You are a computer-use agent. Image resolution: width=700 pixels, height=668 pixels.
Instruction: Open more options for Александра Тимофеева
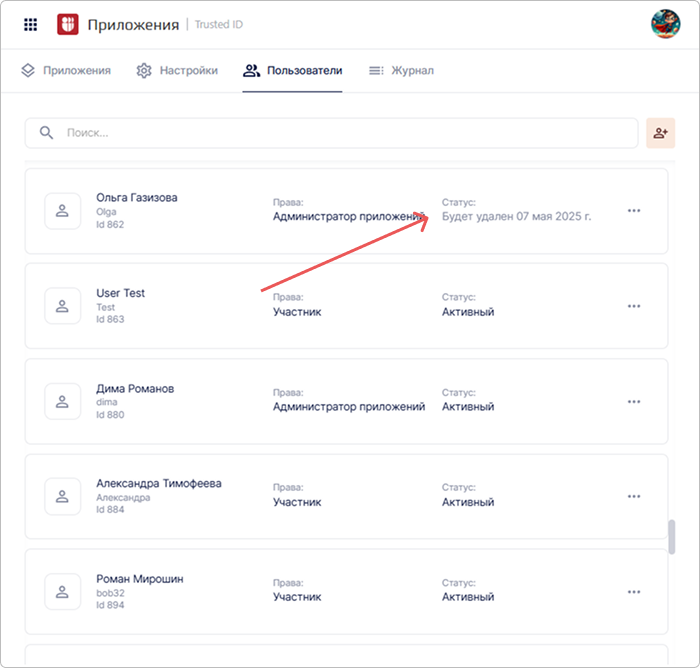click(634, 496)
